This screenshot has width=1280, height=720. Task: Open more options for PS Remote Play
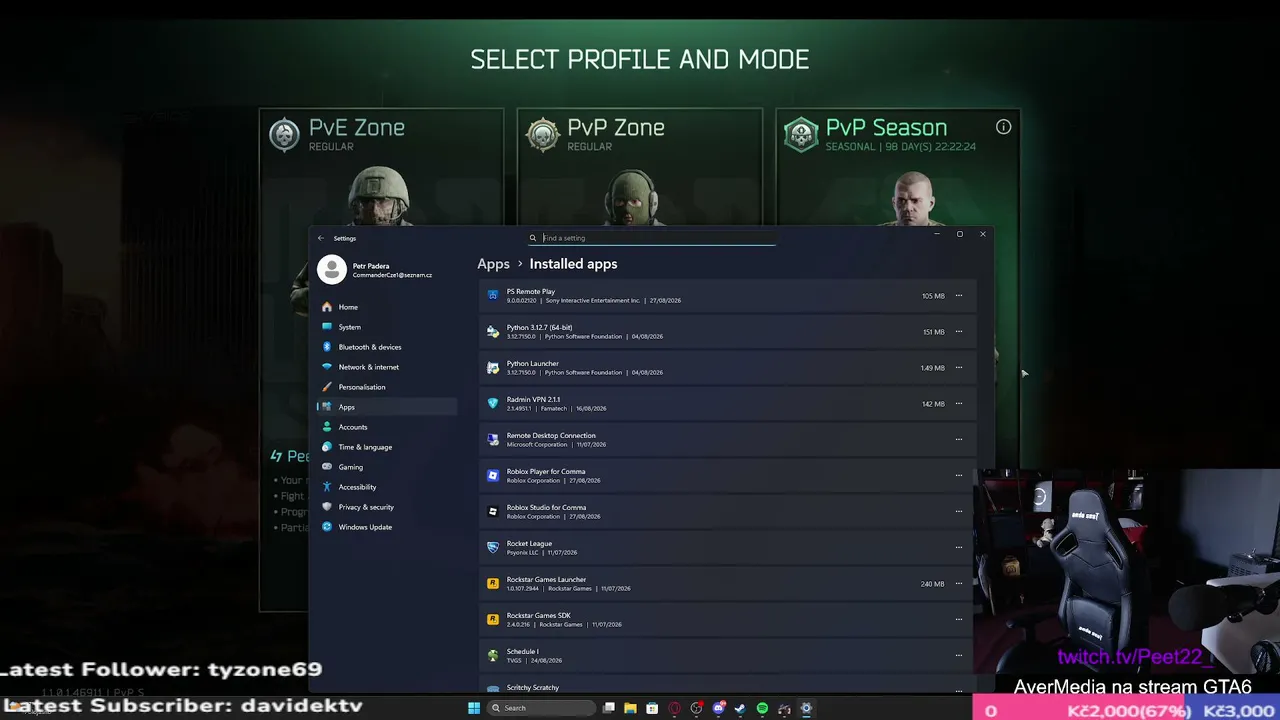[958, 296]
